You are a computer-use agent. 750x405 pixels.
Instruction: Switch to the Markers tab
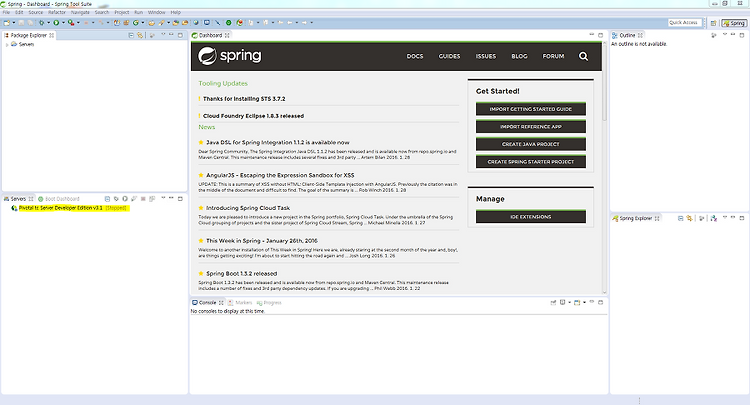click(x=240, y=303)
